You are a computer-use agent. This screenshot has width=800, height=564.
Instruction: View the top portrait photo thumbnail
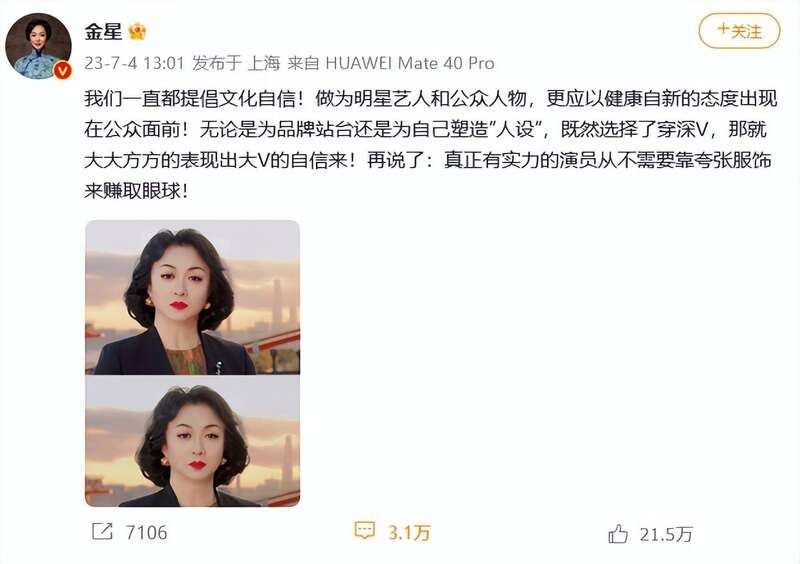tap(192, 297)
